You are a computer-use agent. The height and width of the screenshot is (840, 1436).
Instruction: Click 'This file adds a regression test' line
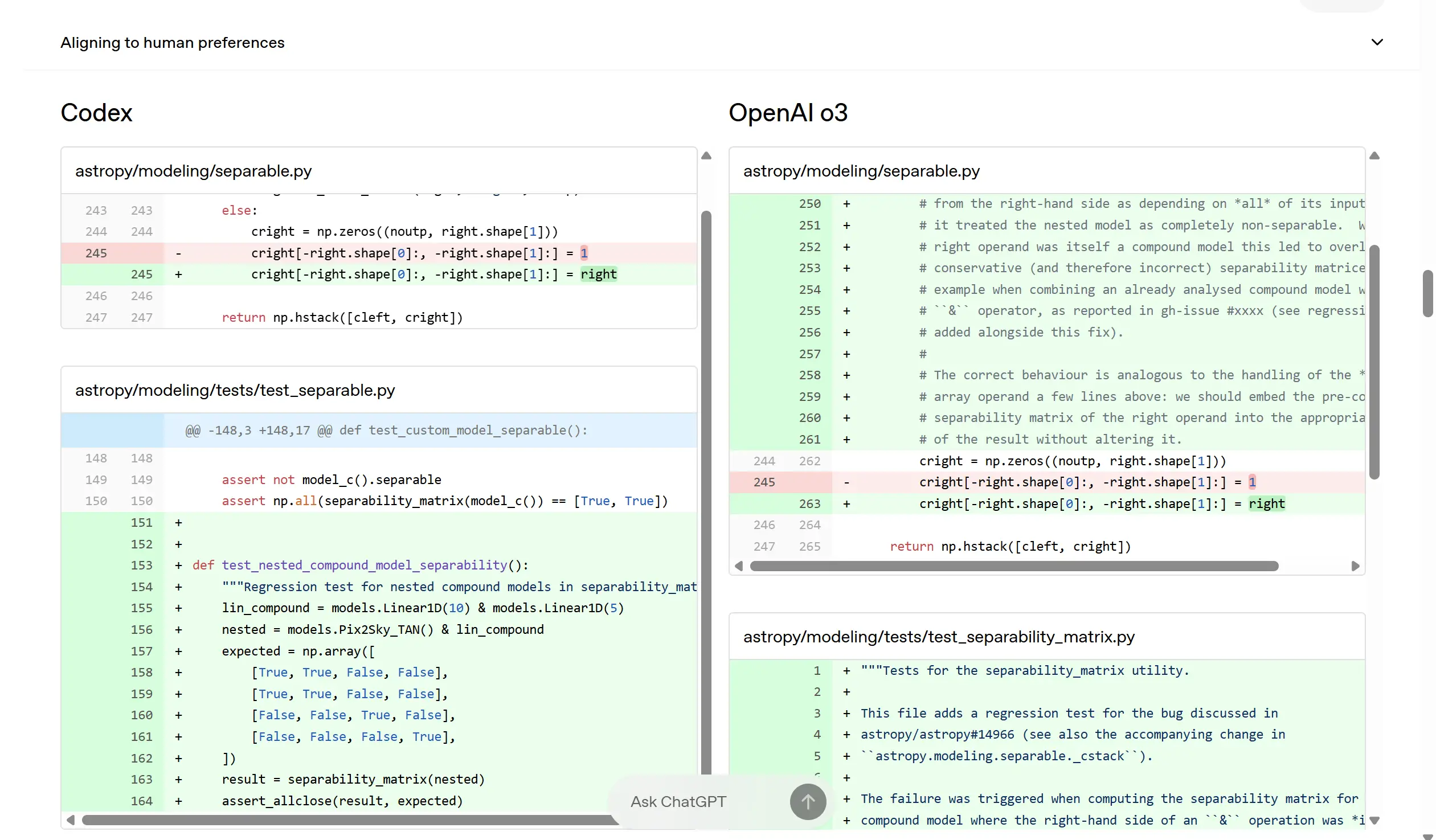[1048, 714]
